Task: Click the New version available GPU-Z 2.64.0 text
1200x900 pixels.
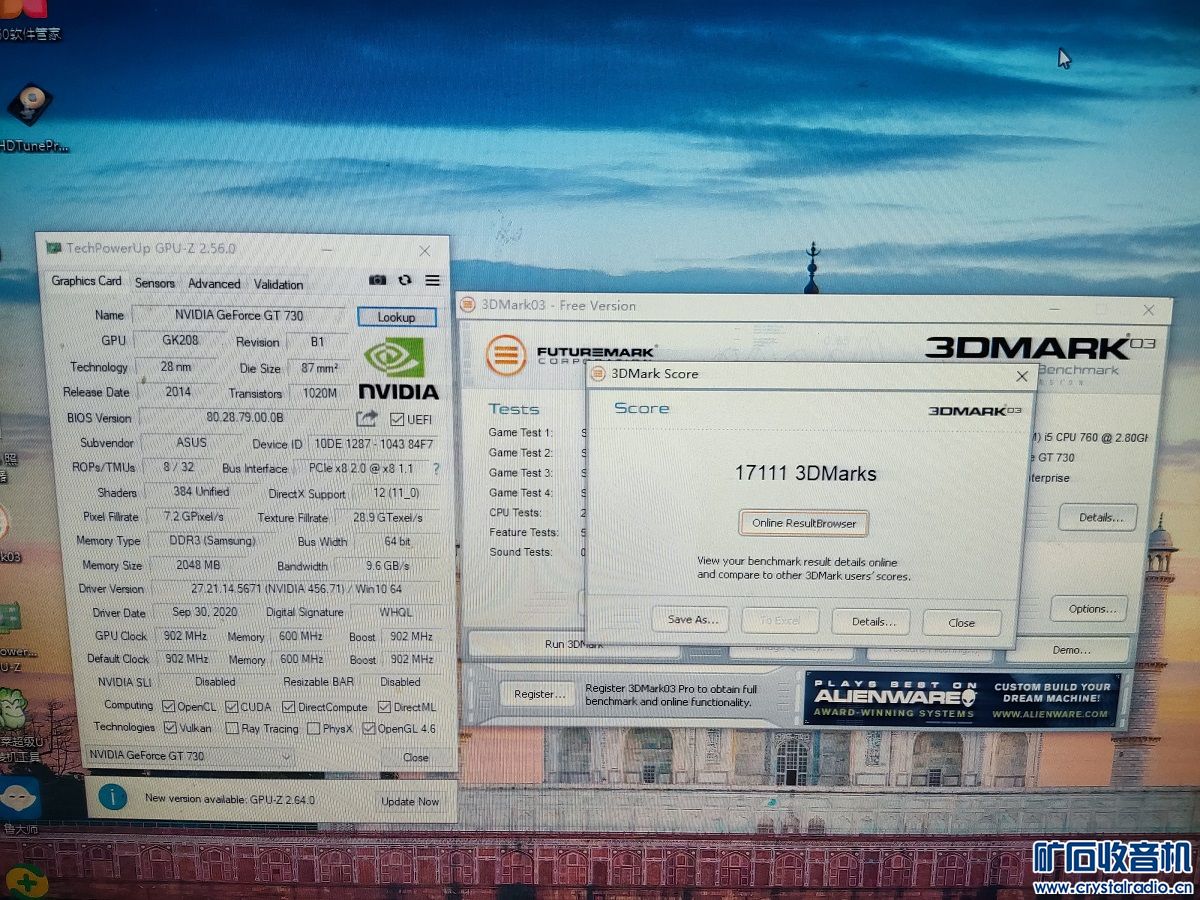Action: [x=230, y=798]
